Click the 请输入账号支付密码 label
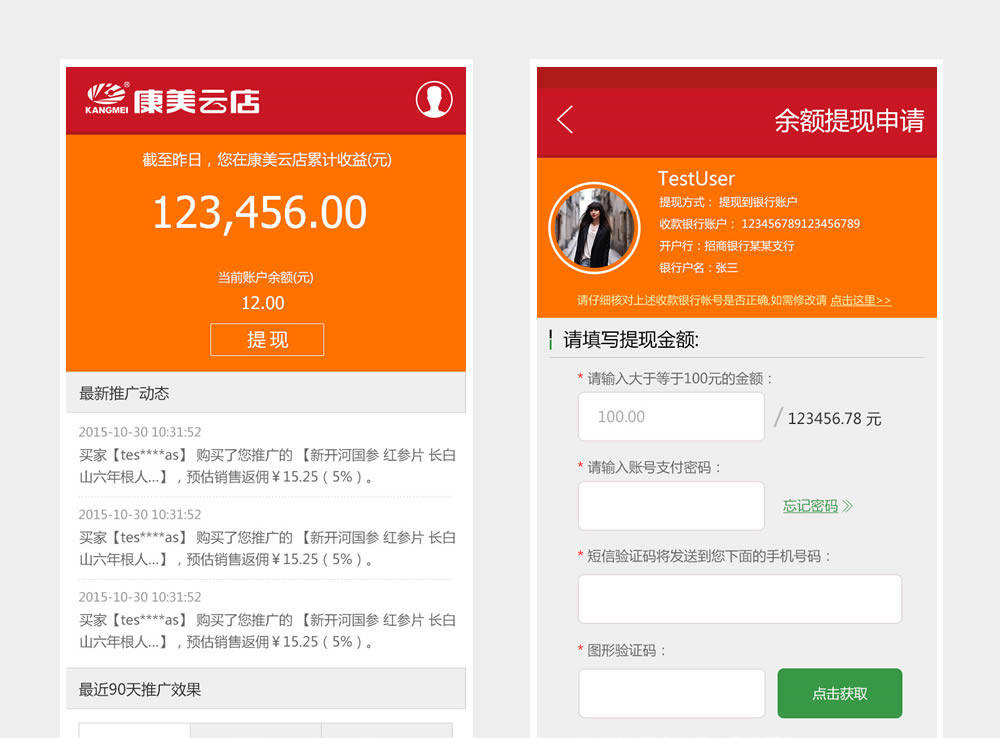Viewport: 1000px width, 738px height. (653, 468)
